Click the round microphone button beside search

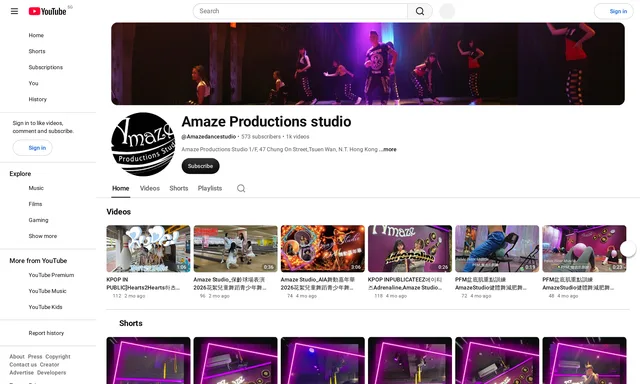pos(447,11)
